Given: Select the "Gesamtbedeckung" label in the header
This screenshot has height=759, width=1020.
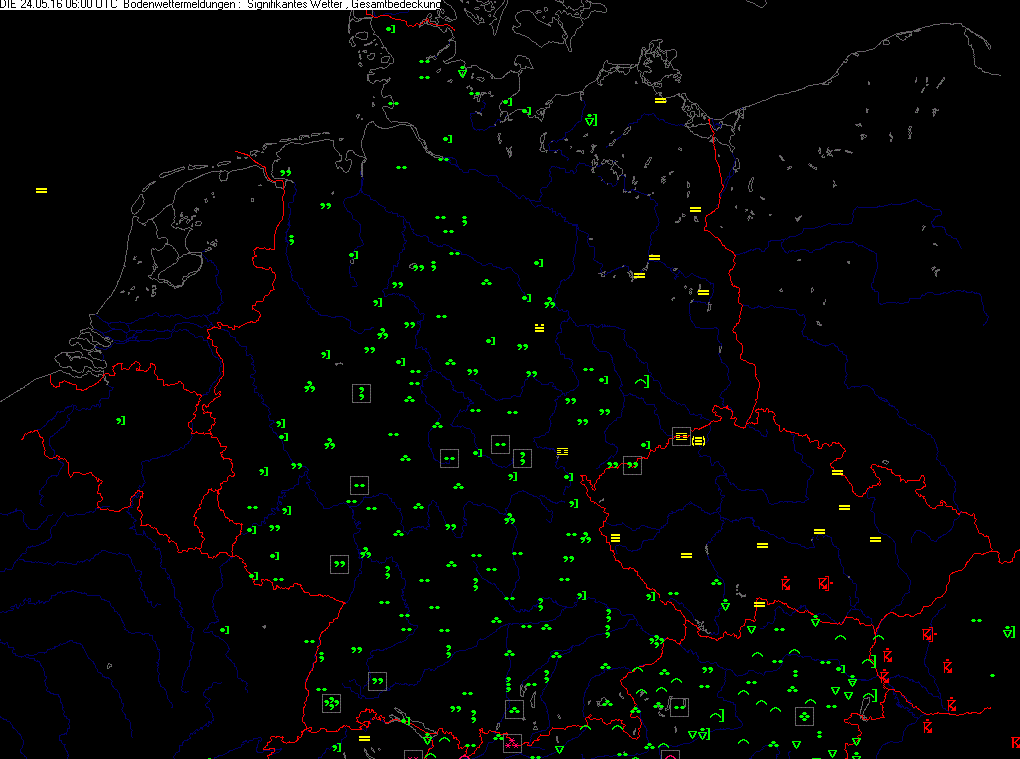Looking at the screenshot, I should click(x=397, y=5).
